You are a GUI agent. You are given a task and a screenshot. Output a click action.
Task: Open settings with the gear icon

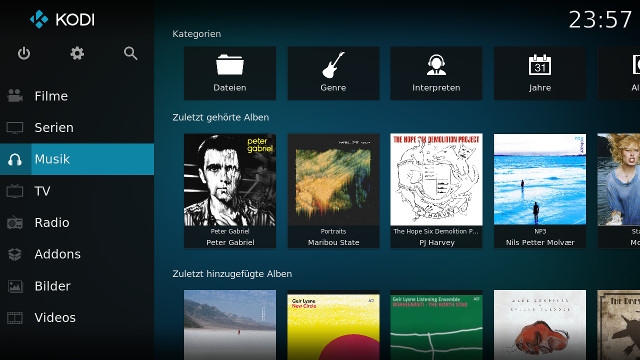click(77, 53)
